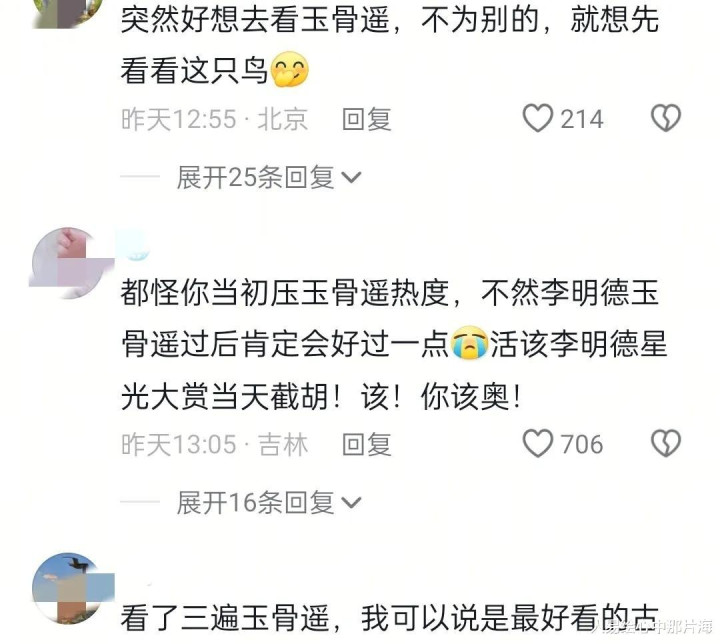Click timestamp 昨天12:55 · 北京
720x644 pixels.
[214, 119]
